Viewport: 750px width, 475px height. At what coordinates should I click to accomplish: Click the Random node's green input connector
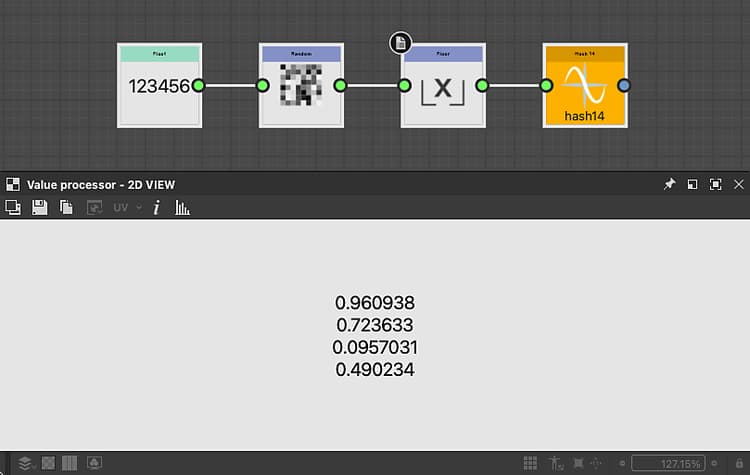263,86
